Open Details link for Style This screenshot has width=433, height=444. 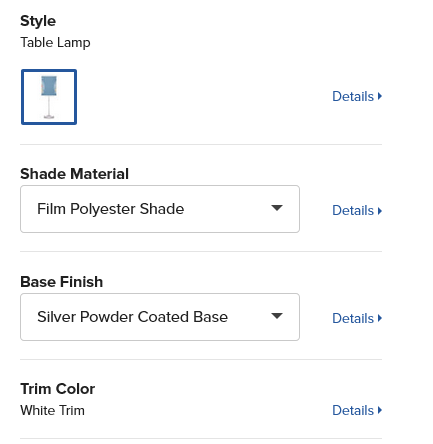coord(357,96)
